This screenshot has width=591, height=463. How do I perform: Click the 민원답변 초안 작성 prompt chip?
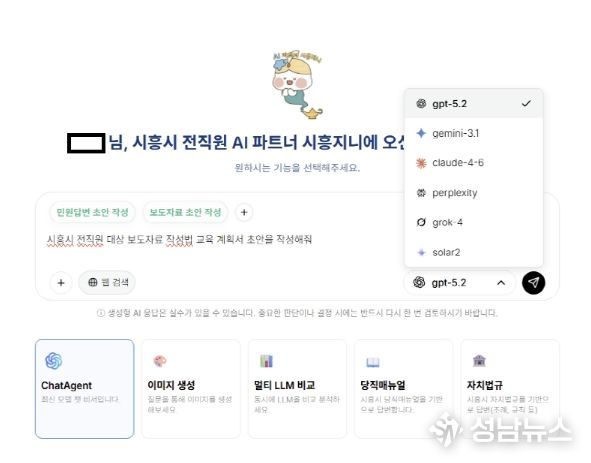pos(92,212)
